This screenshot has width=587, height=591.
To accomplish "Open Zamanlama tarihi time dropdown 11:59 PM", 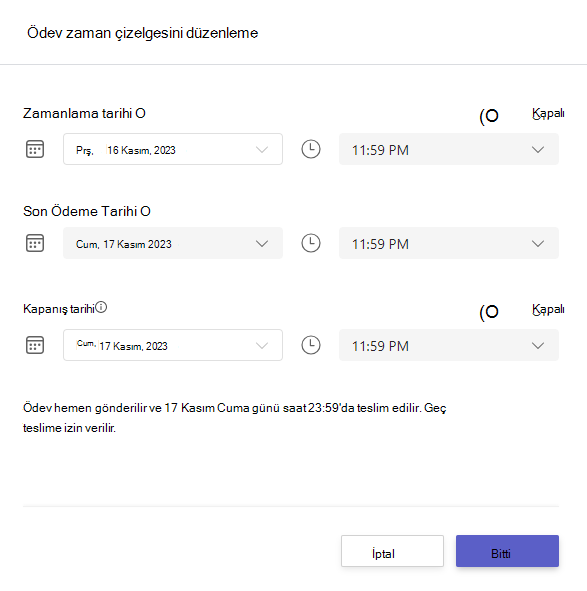I will click(x=449, y=149).
